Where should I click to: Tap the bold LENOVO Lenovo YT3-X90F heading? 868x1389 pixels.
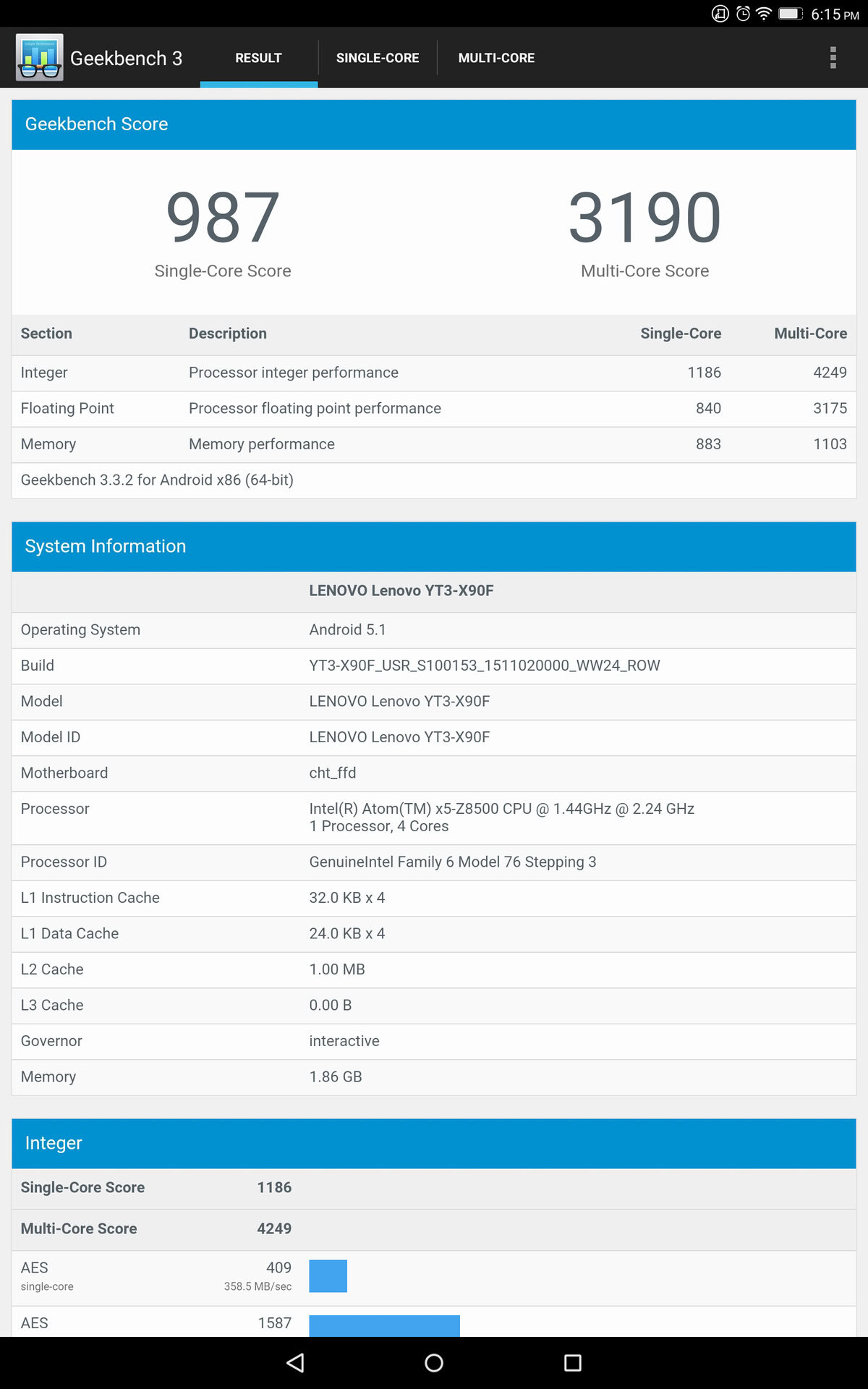[x=401, y=591]
